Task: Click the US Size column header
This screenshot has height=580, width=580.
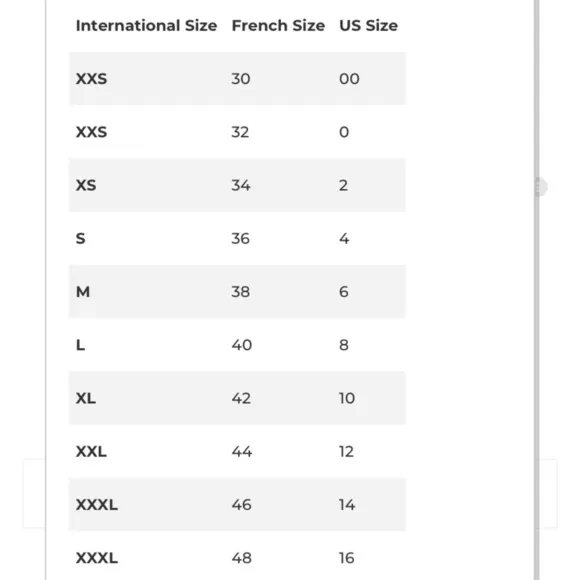Action: pos(368,26)
